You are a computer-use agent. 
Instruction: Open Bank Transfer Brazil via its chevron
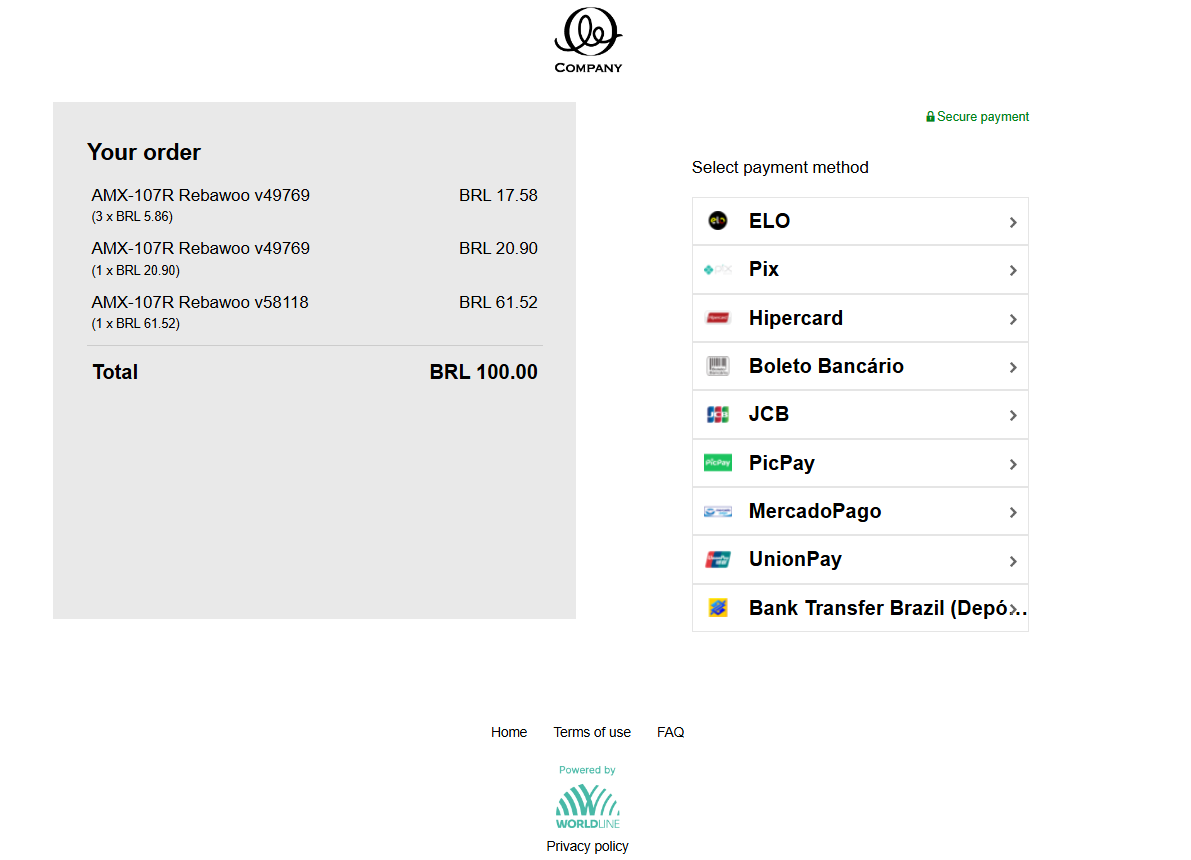pyautogui.click(x=1013, y=609)
